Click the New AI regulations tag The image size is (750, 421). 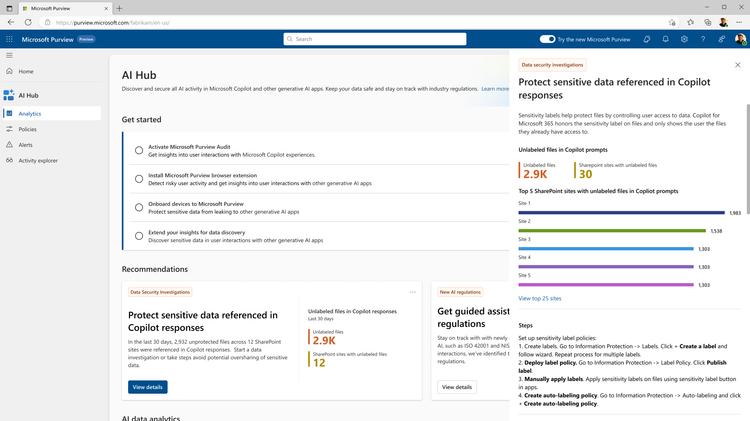(x=460, y=292)
